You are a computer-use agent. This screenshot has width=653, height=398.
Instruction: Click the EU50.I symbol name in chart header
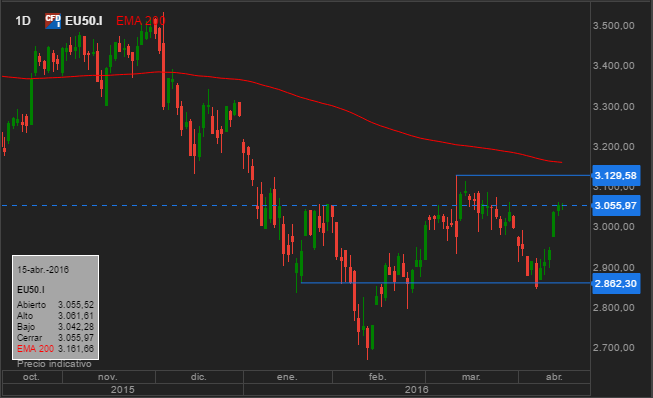pos(84,21)
